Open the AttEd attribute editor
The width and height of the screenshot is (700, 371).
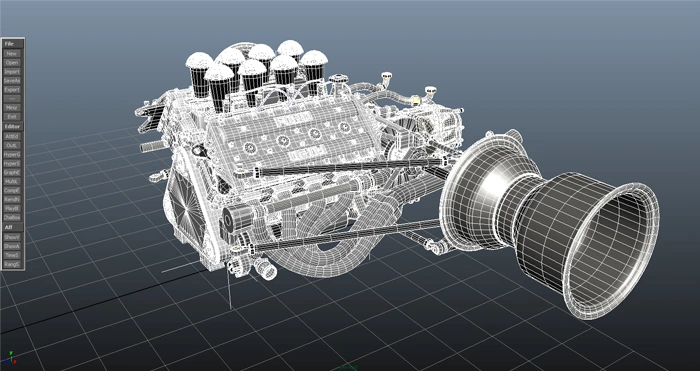pyautogui.click(x=12, y=137)
